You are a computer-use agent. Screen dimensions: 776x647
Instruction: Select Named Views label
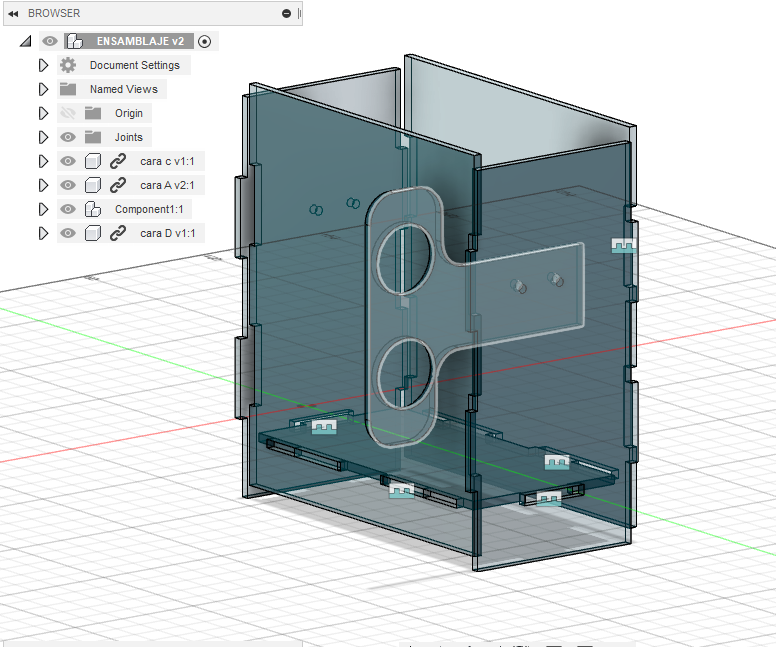(124, 89)
